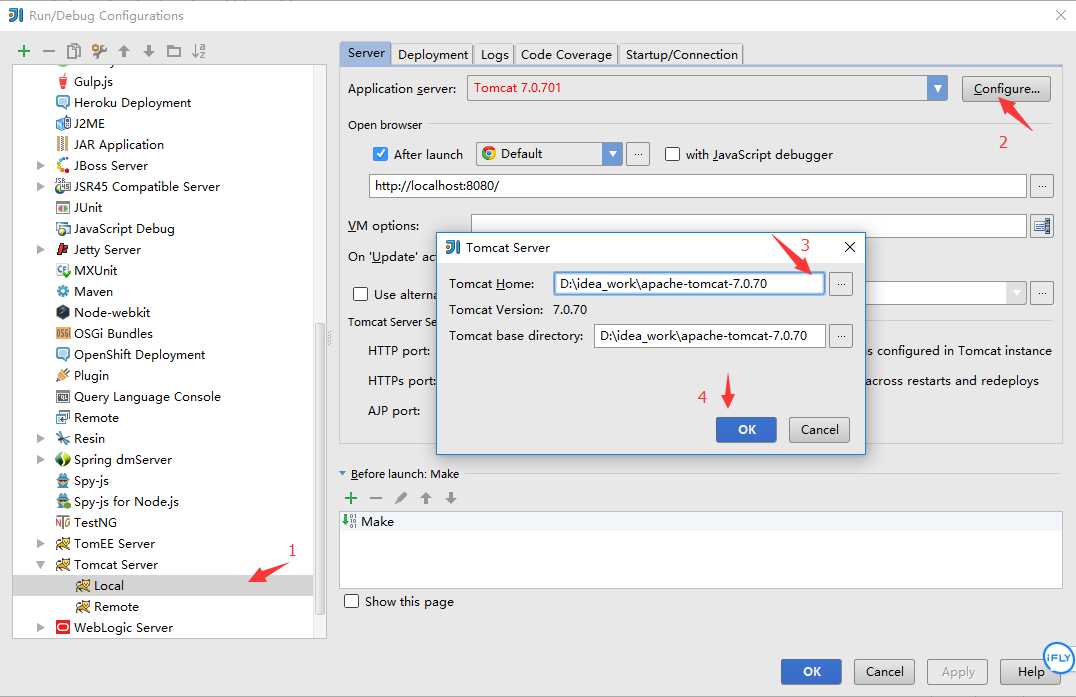Move configuration down arrow in left toolbar
The height and width of the screenshot is (697, 1076).
(x=149, y=51)
